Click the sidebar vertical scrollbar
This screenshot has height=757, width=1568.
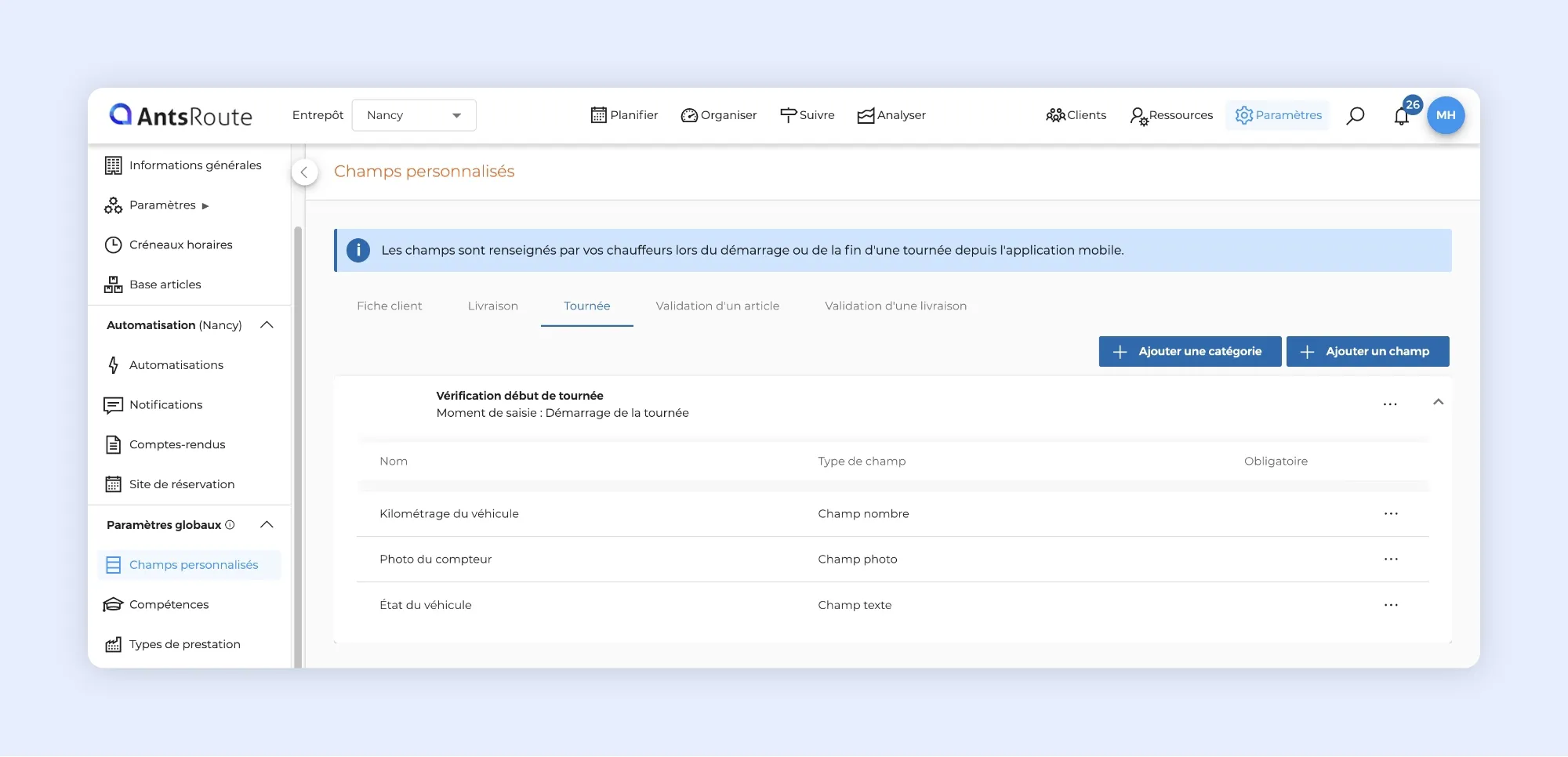[298, 447]
